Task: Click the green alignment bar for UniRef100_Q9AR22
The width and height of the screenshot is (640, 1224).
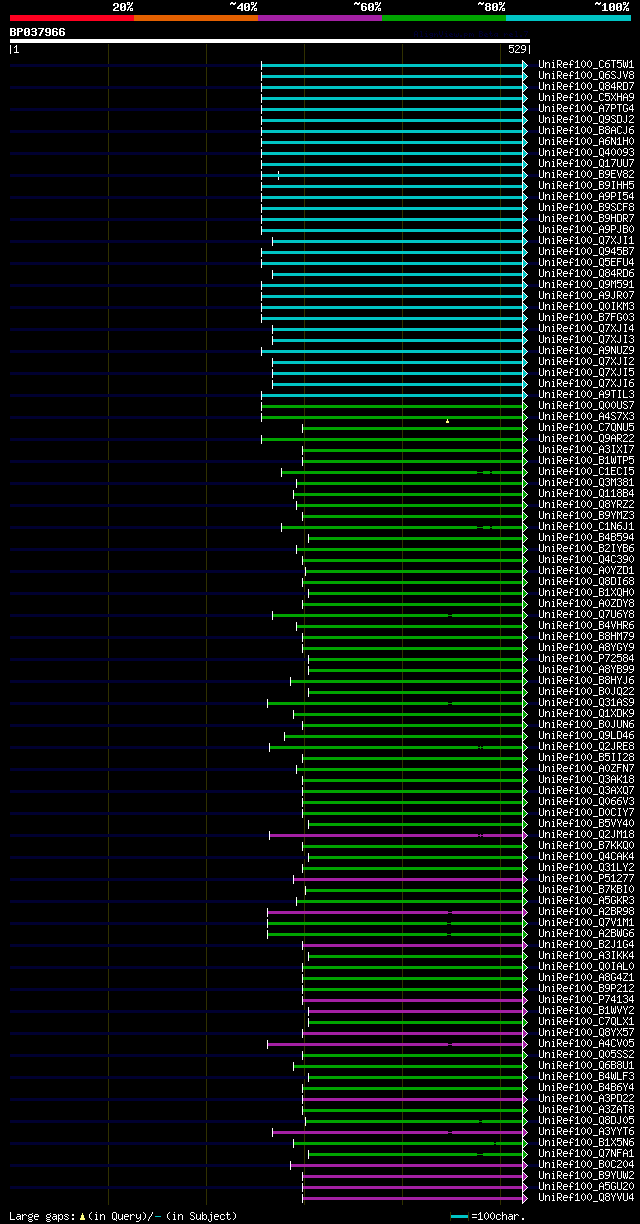Action: [x=394, y=439]
